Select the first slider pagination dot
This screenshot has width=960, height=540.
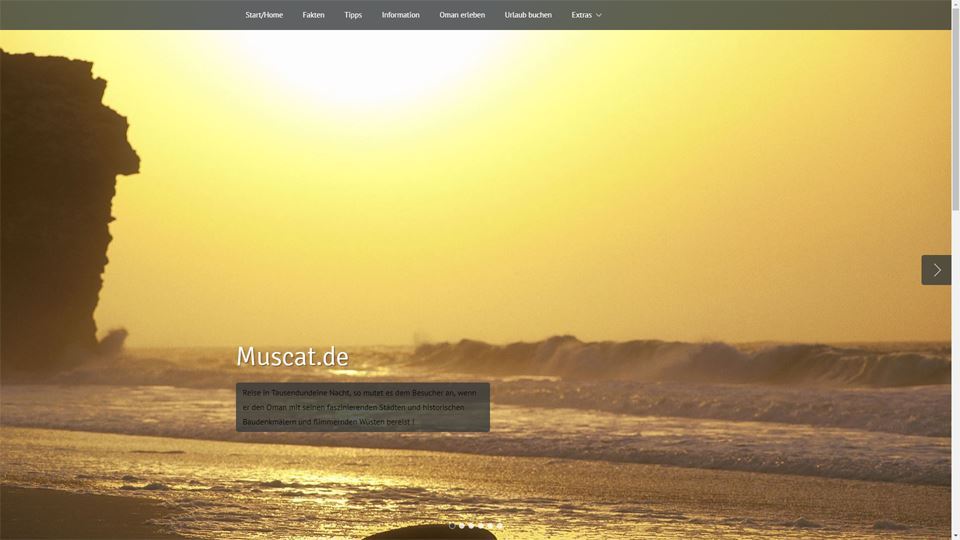pos(452,525)
